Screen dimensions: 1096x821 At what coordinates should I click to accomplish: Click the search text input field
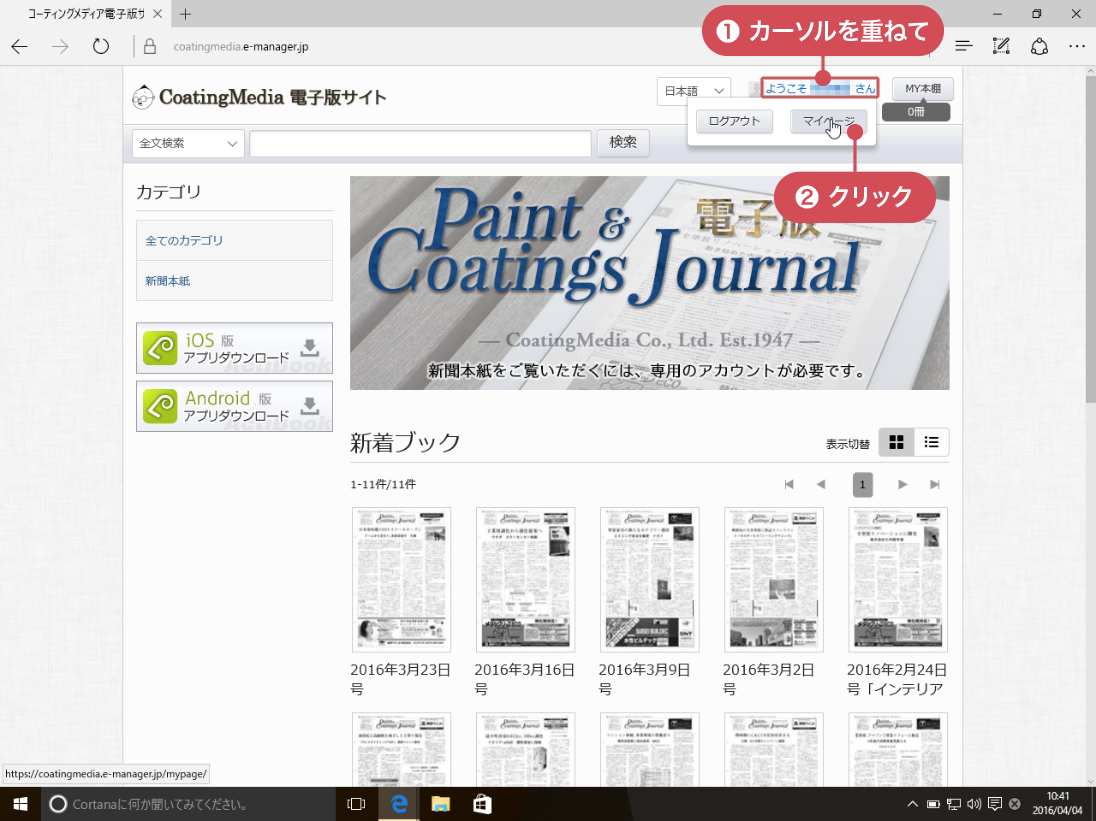coord(420,143)
